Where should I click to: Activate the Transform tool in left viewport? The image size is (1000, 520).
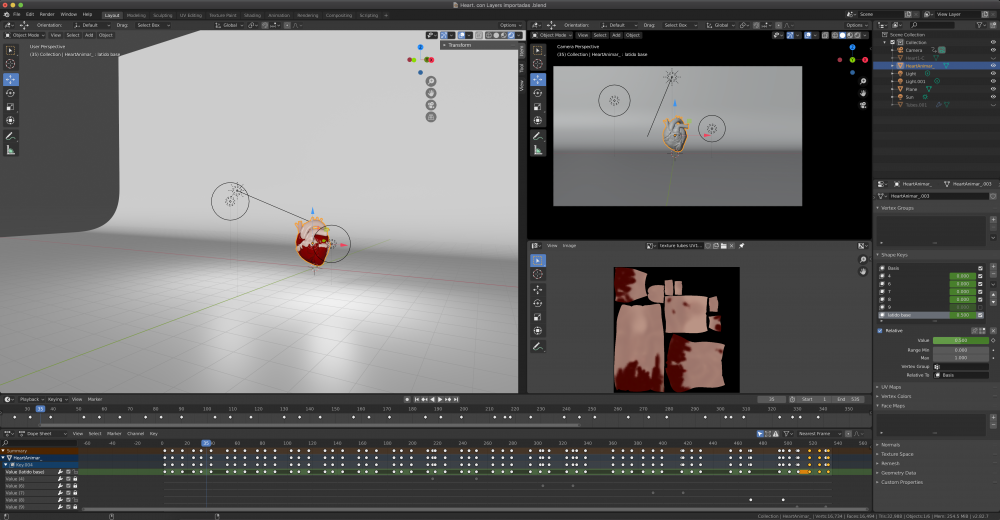click(10, 121)
